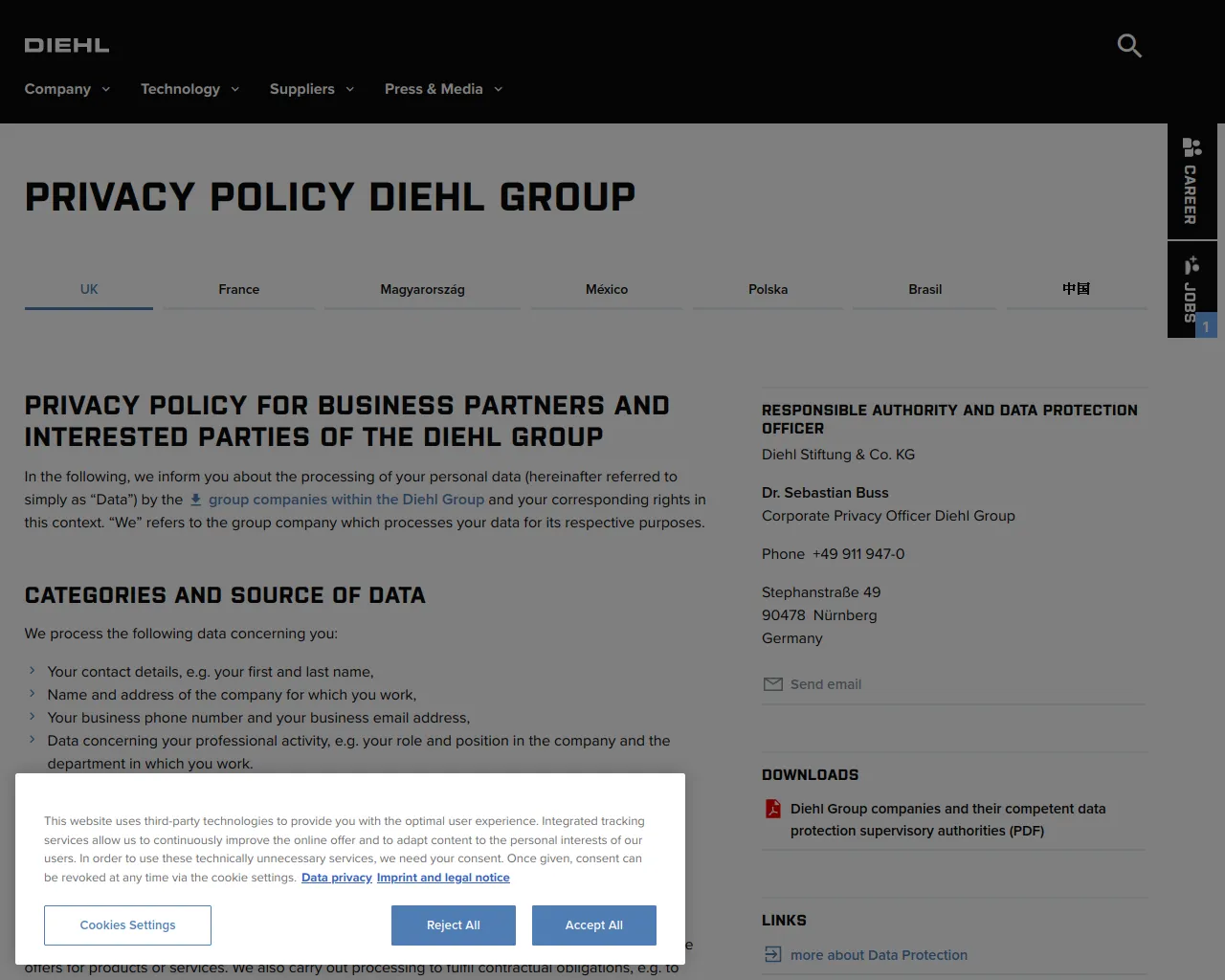Click the arrow icon beside Data Protection link
This screenshot has width=1225, height=980.
click(772, 955)
